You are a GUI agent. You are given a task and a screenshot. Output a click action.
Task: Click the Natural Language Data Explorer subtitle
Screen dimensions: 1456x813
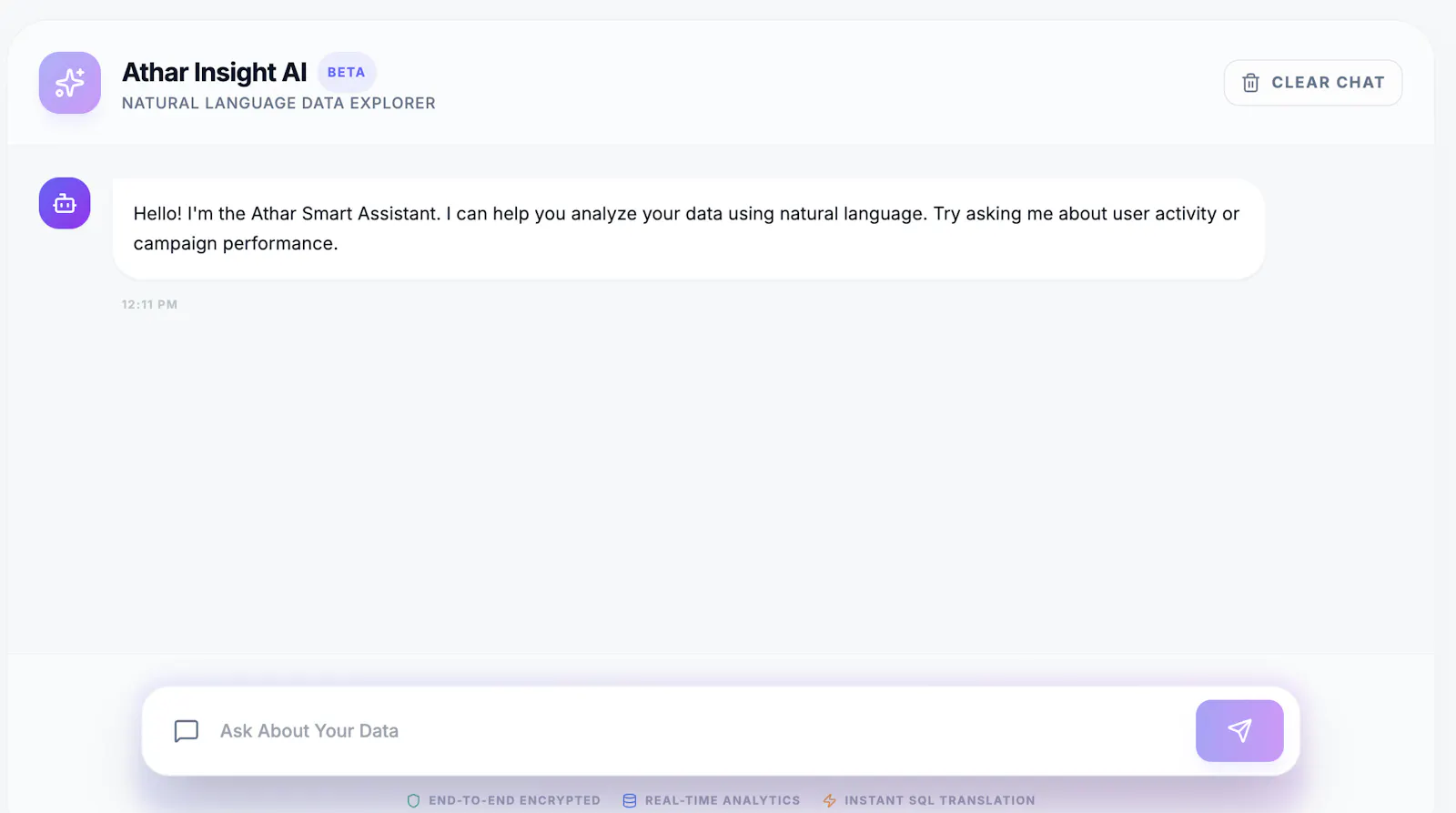[278, 104]
